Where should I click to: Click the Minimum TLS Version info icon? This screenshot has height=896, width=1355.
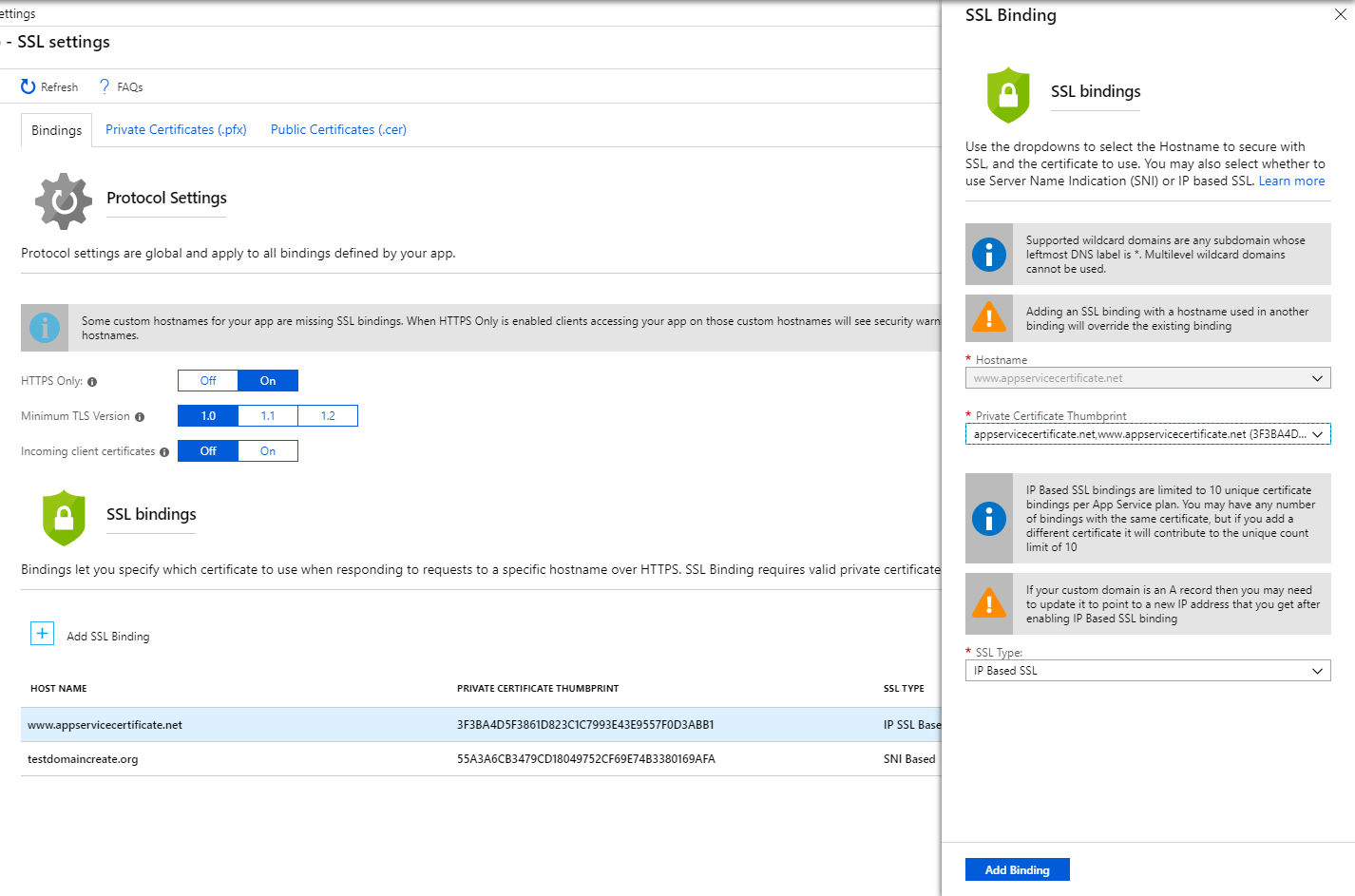140,417
